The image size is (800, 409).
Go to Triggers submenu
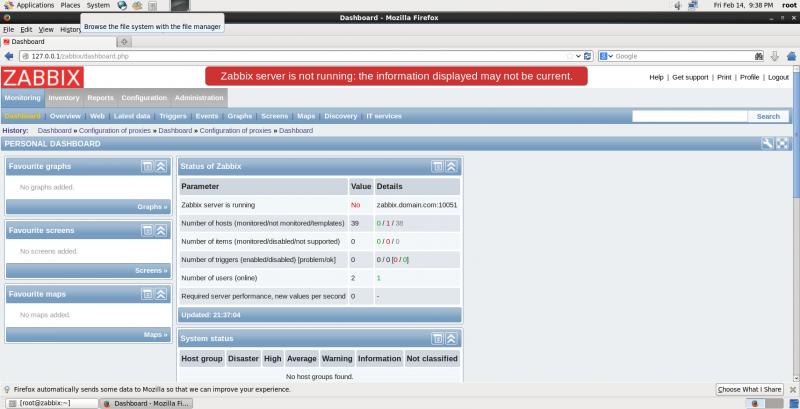173,116
